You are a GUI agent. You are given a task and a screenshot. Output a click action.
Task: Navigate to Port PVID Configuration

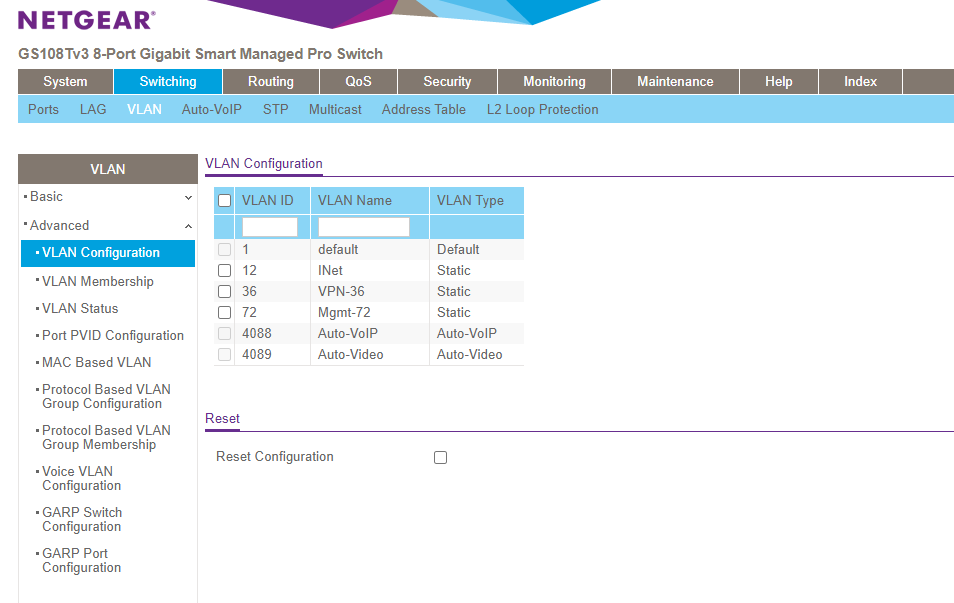113,336
